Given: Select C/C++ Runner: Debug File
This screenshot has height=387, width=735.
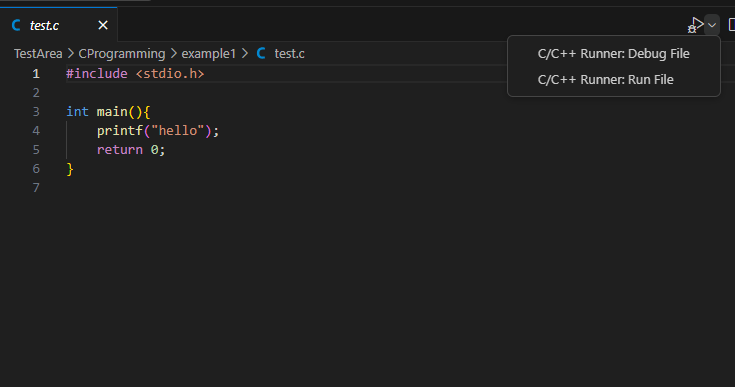Looking at the screenshot, I should (x=614, y=53).
